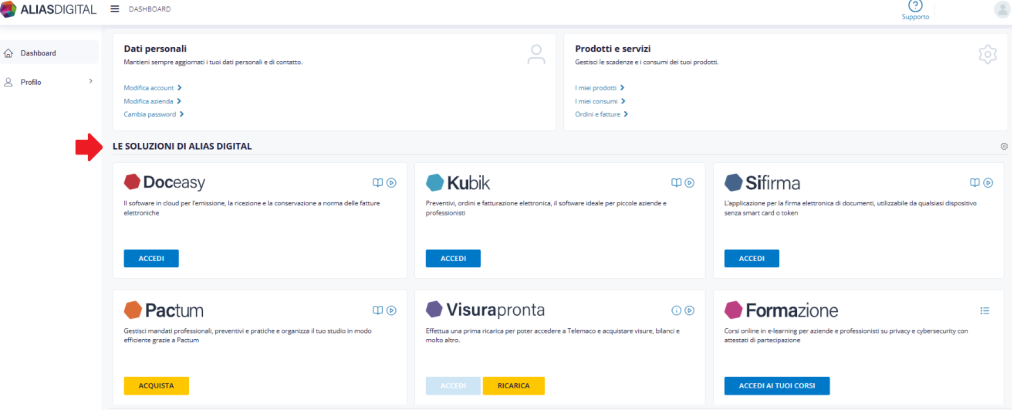
Task: Play the Sifirma video tutorial icon
Action: pos(988,183)
